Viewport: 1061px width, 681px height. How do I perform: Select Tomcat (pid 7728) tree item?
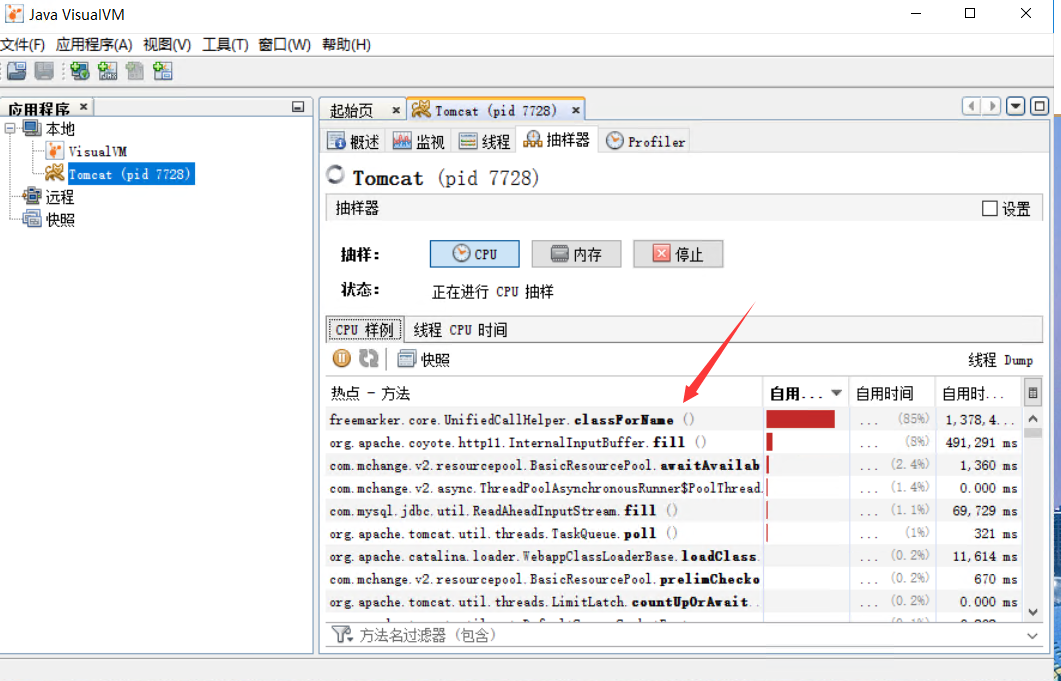pyautogui.click(x=131, y=174)
